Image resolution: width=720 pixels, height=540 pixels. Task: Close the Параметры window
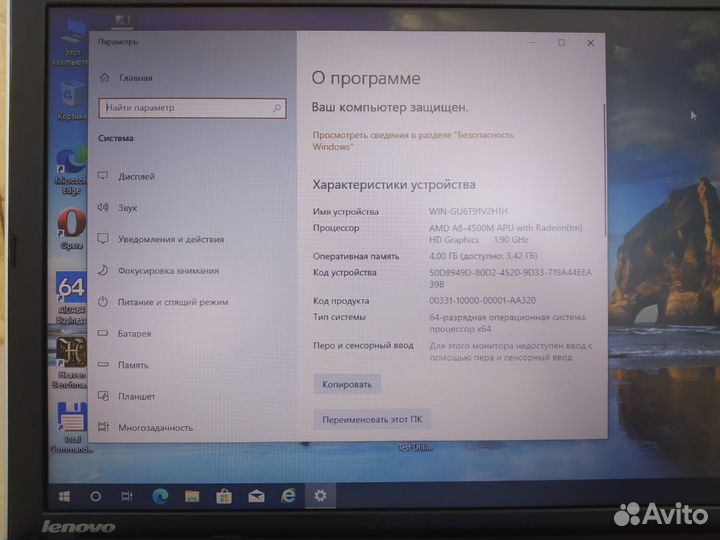tap(591, 43)
